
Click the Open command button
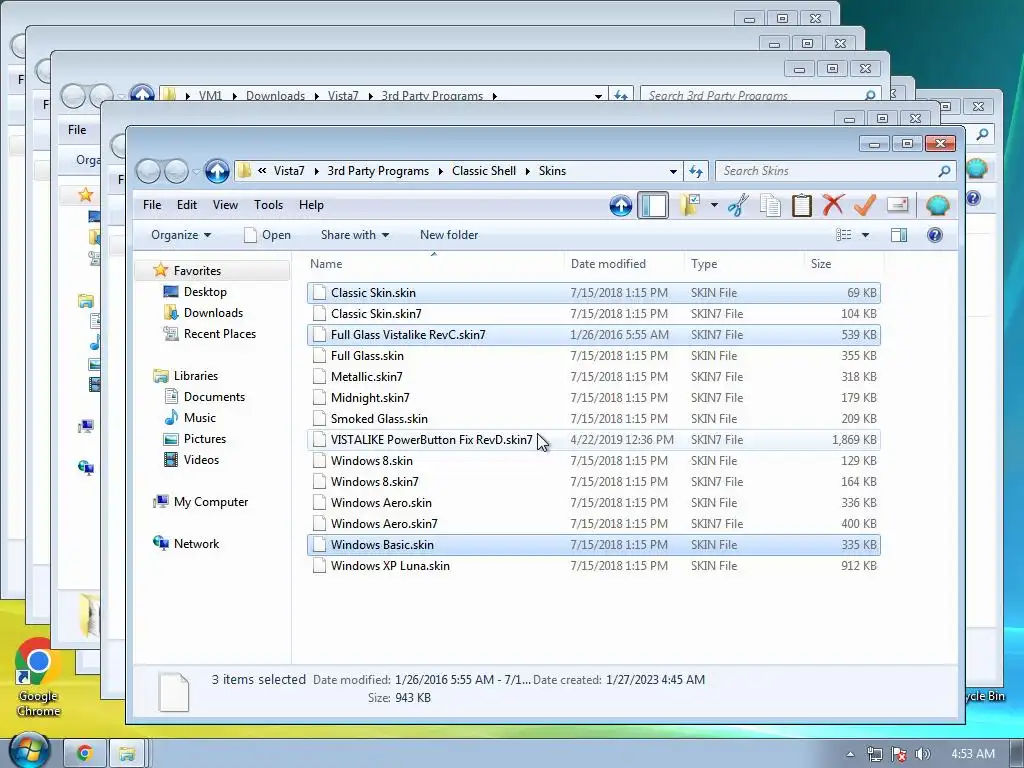click(267, 235)
